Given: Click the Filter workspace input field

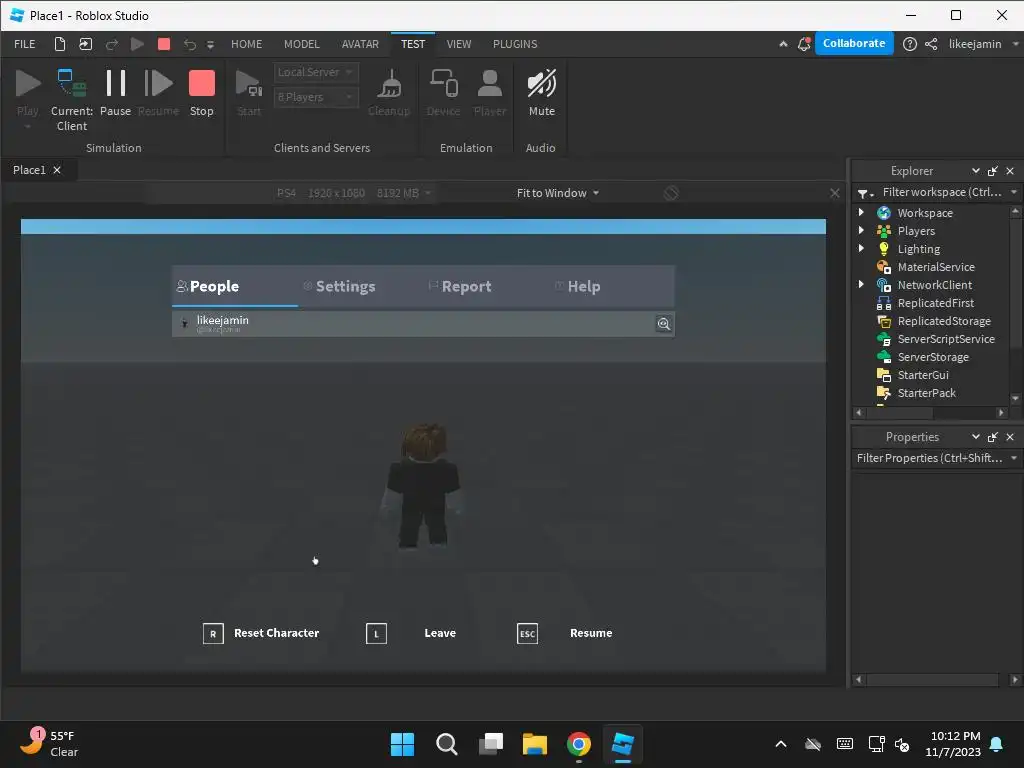Looking at the screenshot, I should (x=942, y=192).
